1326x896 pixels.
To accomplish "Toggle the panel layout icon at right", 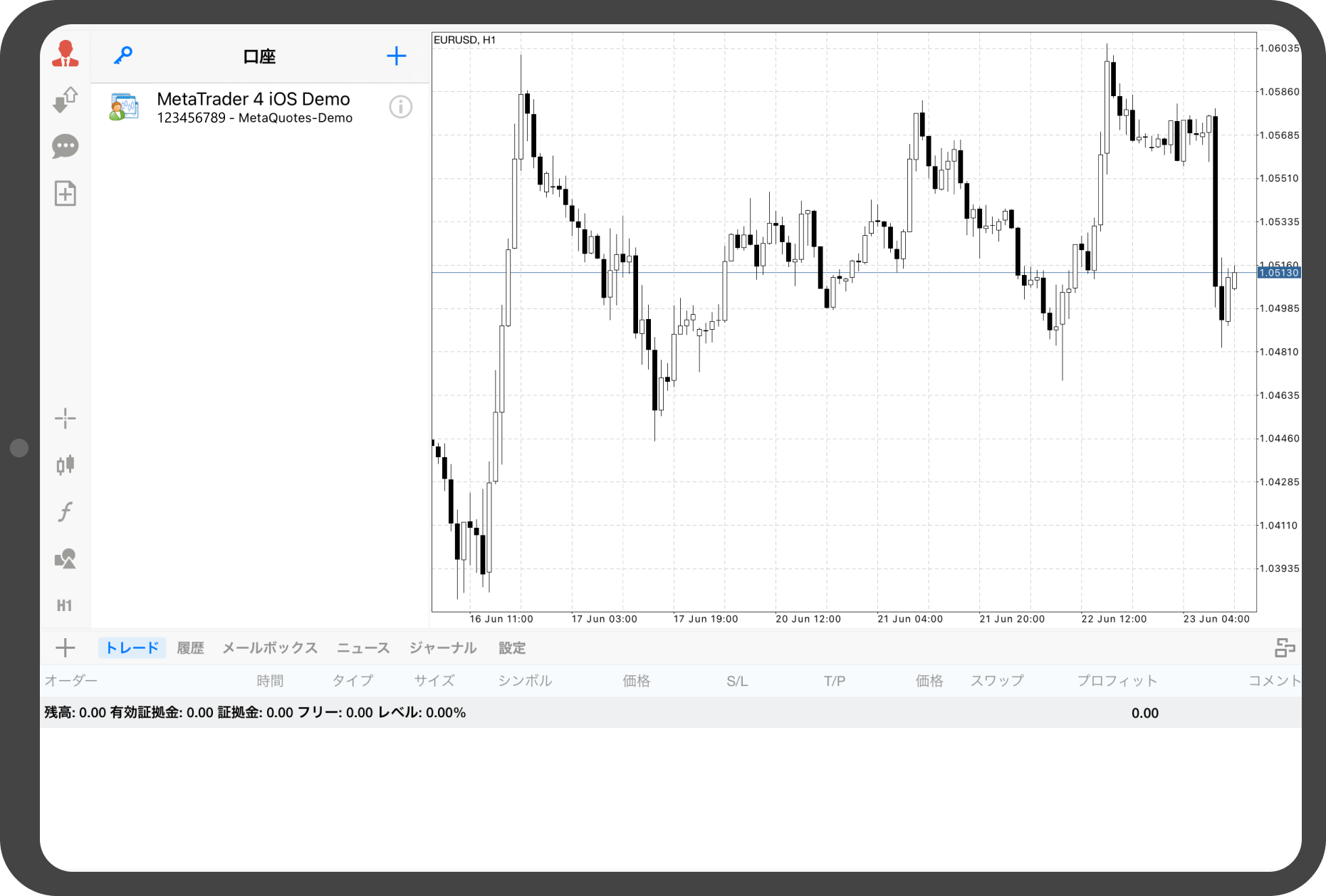I will (1284, 648).
